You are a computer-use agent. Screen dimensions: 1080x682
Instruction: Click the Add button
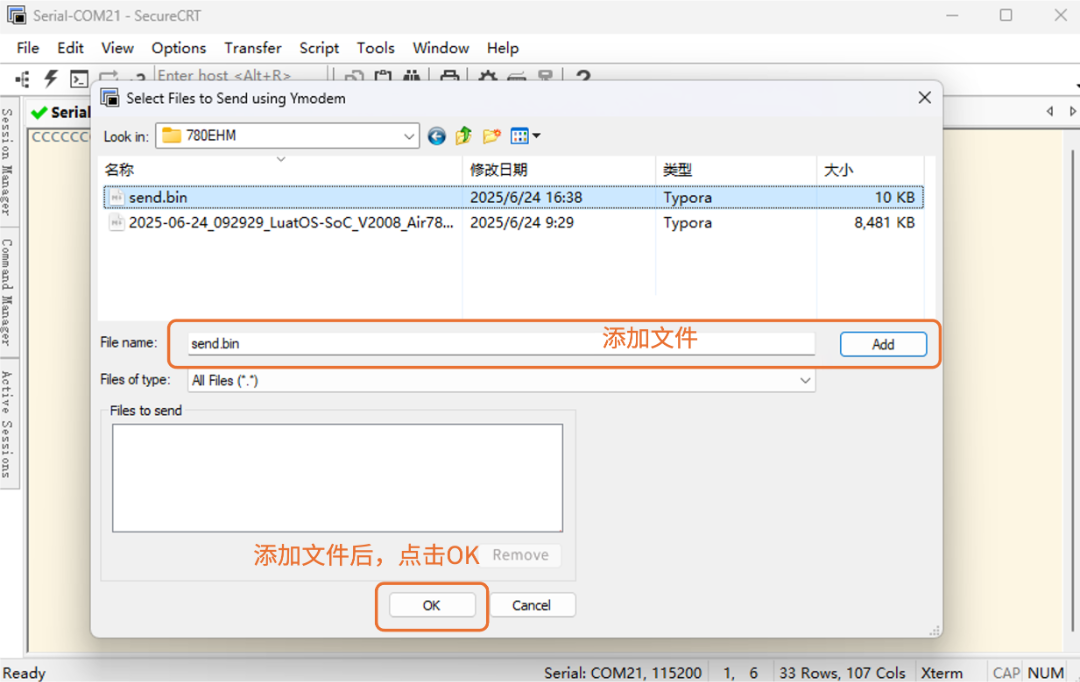[883, 344]
